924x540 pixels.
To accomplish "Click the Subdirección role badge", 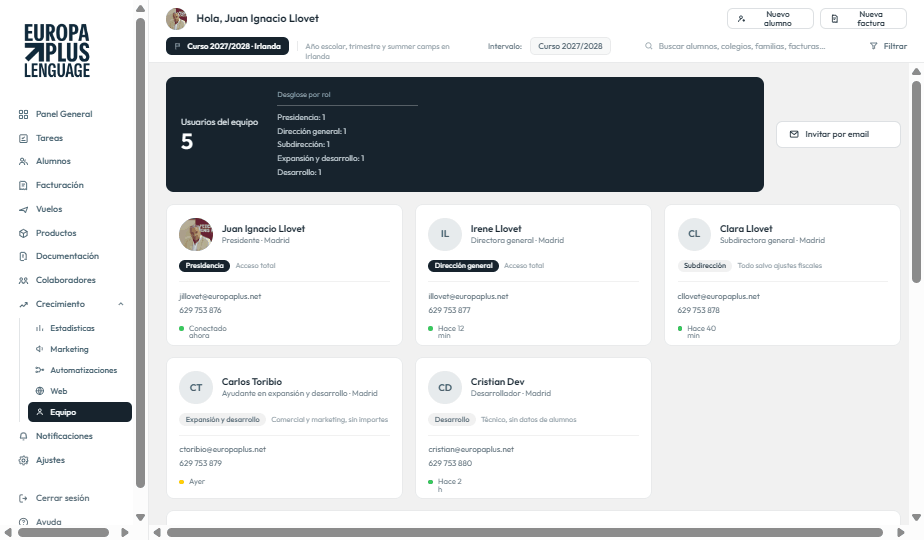I will coord(705,266).
